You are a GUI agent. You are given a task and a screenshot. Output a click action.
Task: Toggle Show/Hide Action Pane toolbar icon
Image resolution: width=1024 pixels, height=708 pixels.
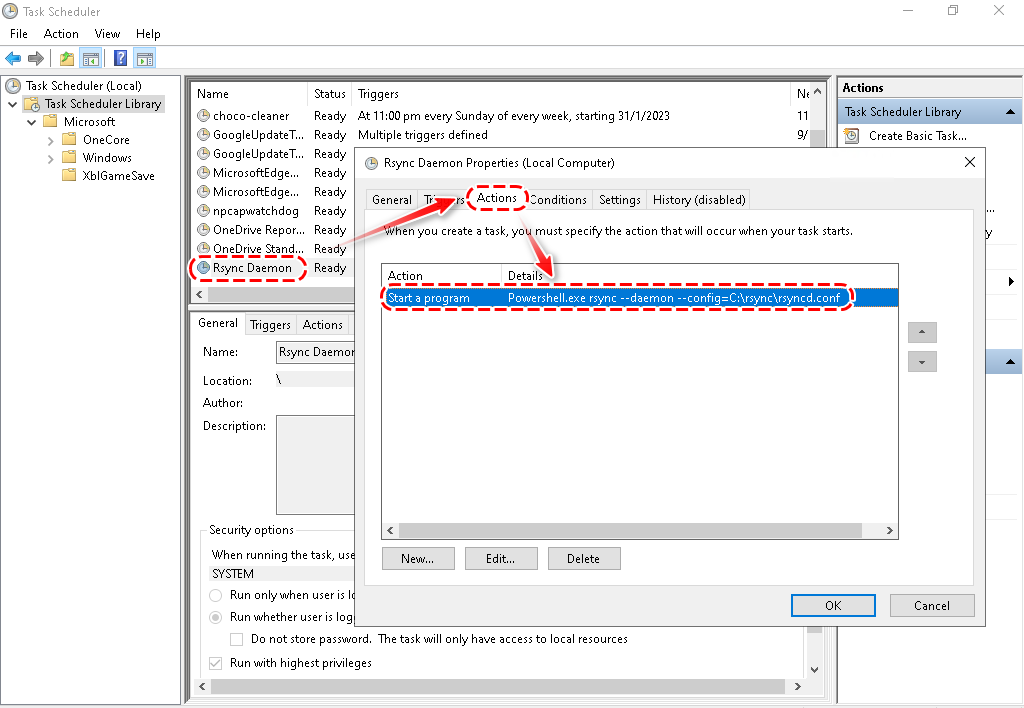(144, 59)
